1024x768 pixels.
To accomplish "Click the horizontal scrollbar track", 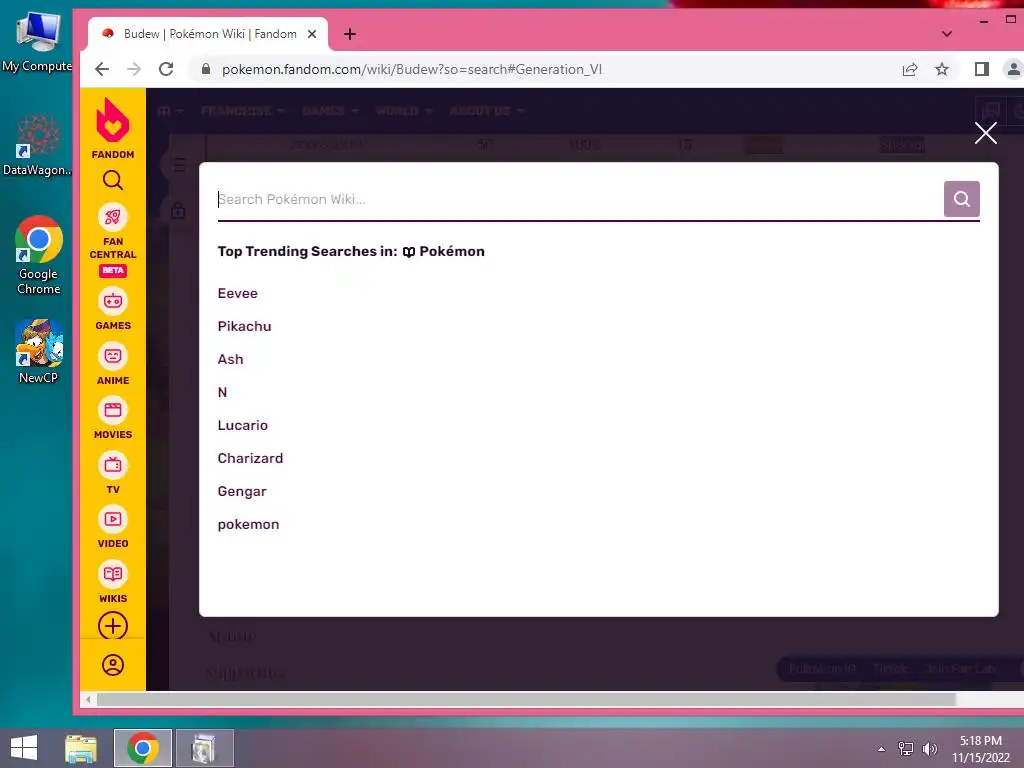I will (x=526, y=699).
